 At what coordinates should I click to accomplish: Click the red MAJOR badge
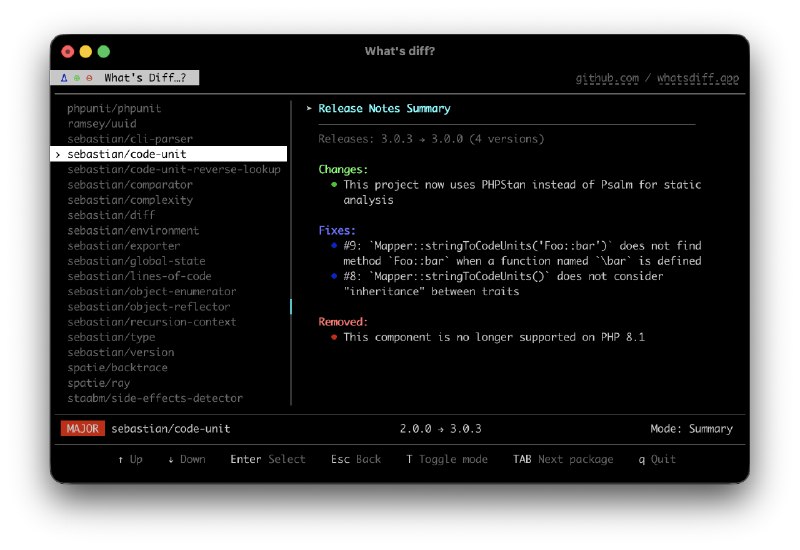tap(82, 429)
